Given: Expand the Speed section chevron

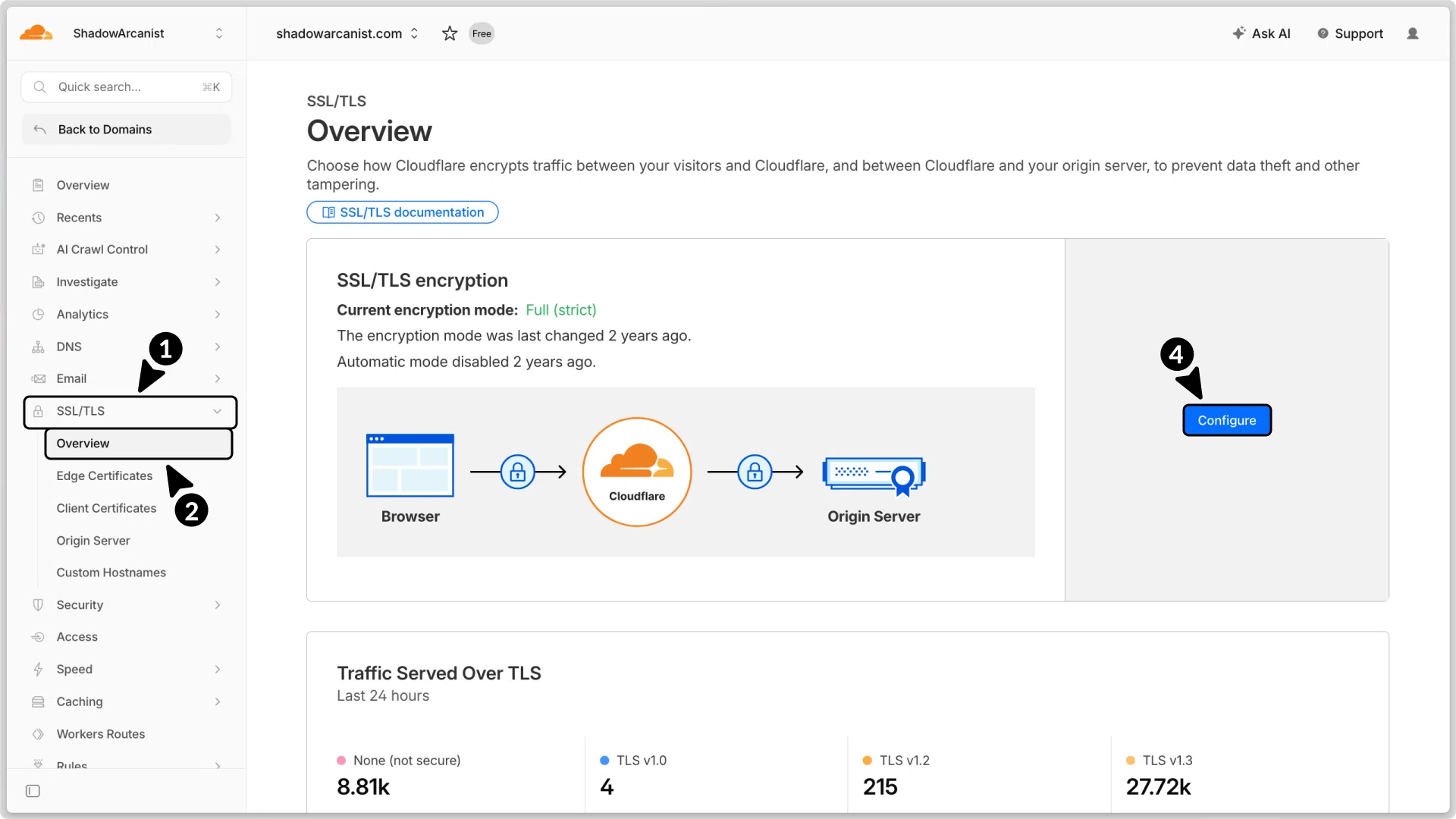Looking at the screenshot, I should click(218, 670).
